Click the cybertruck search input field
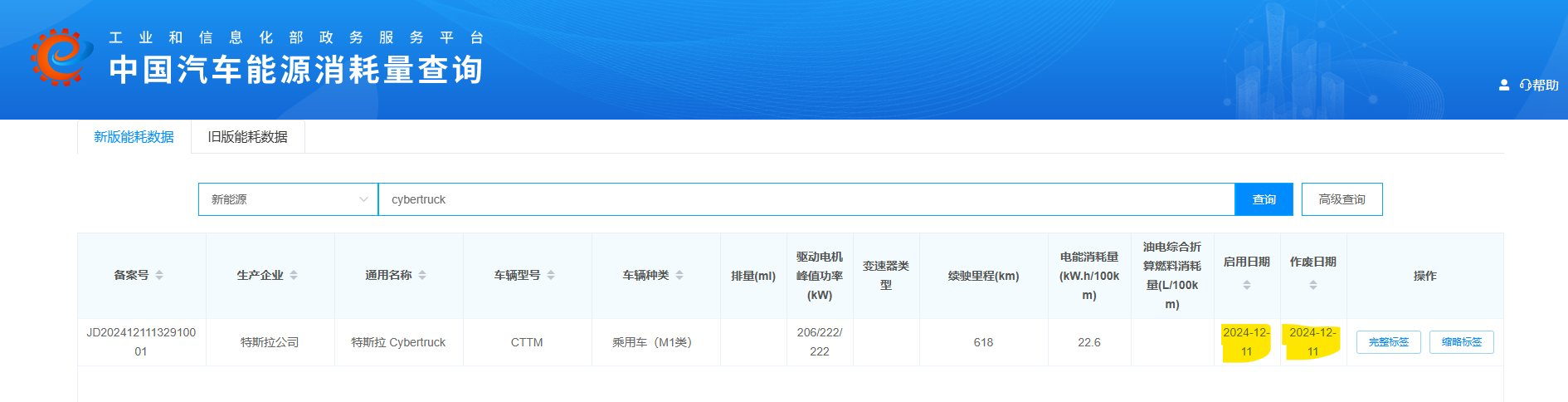Viewport: 1568px width, 402px height. click(806, 199)
